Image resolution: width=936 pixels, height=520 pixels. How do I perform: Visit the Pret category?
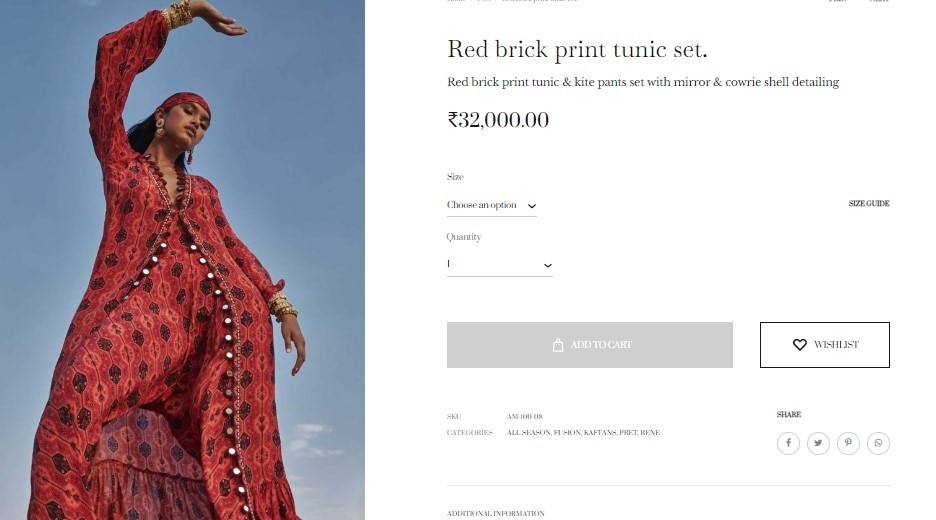click(x=628, y=433)
